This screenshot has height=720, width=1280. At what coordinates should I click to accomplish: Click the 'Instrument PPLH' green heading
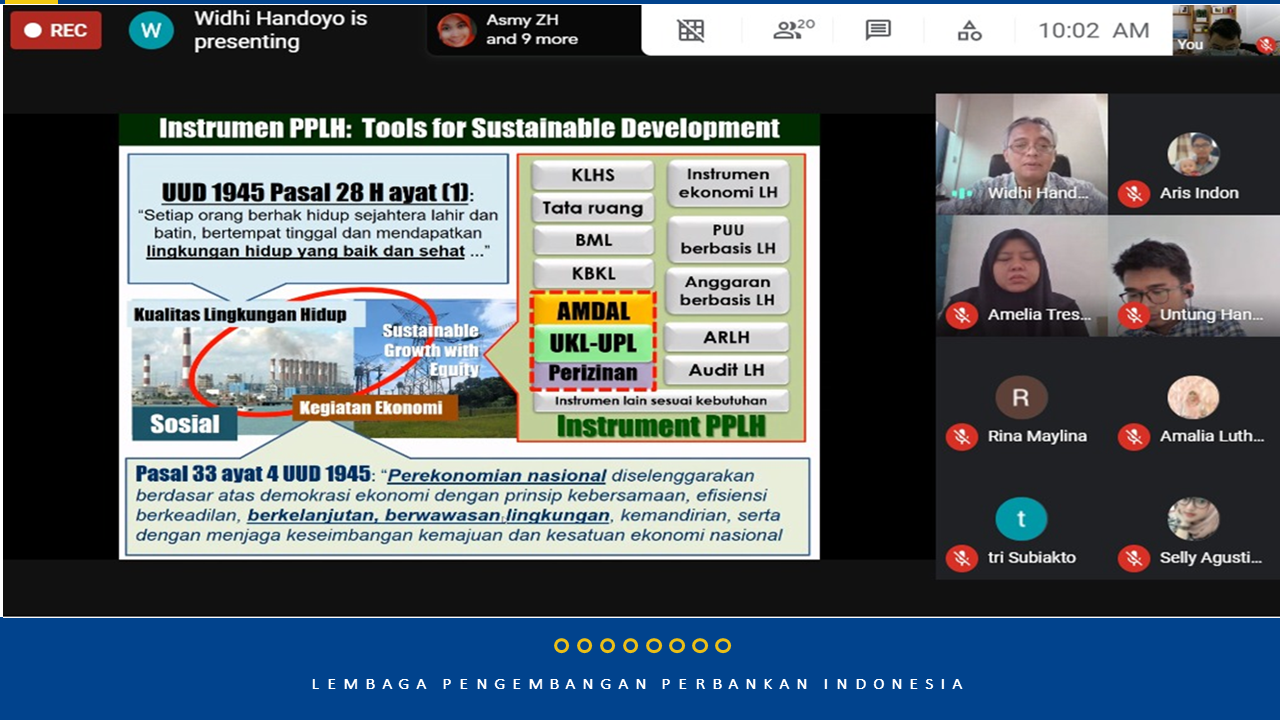click(x=661, y=427)
